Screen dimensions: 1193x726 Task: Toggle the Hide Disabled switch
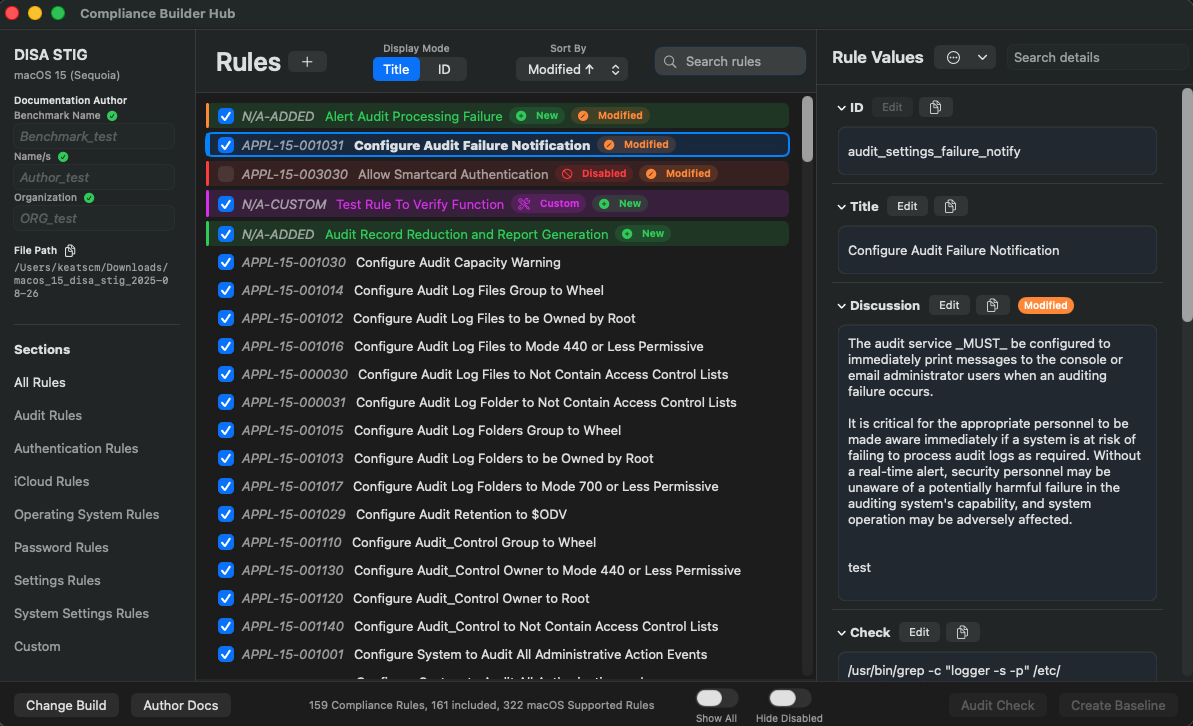pyautogui.click(x=788, y=698)
